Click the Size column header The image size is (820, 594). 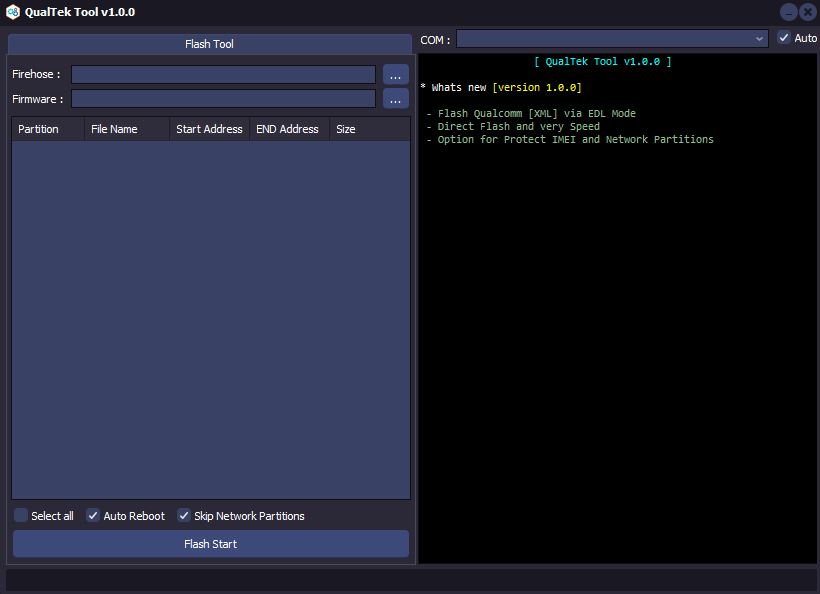369,129
